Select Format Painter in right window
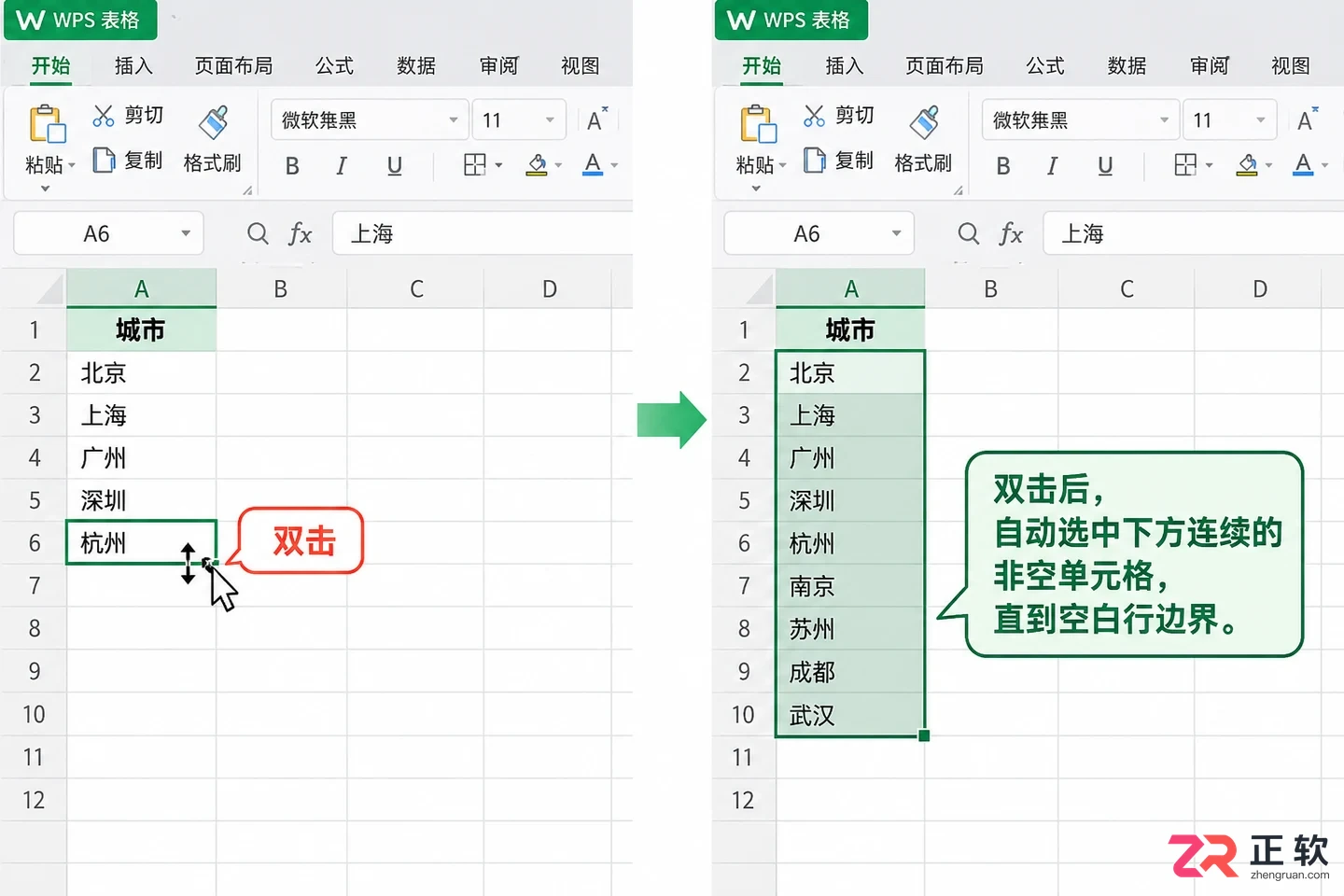This screenshot has width=1344, height=896. [923, 140]
